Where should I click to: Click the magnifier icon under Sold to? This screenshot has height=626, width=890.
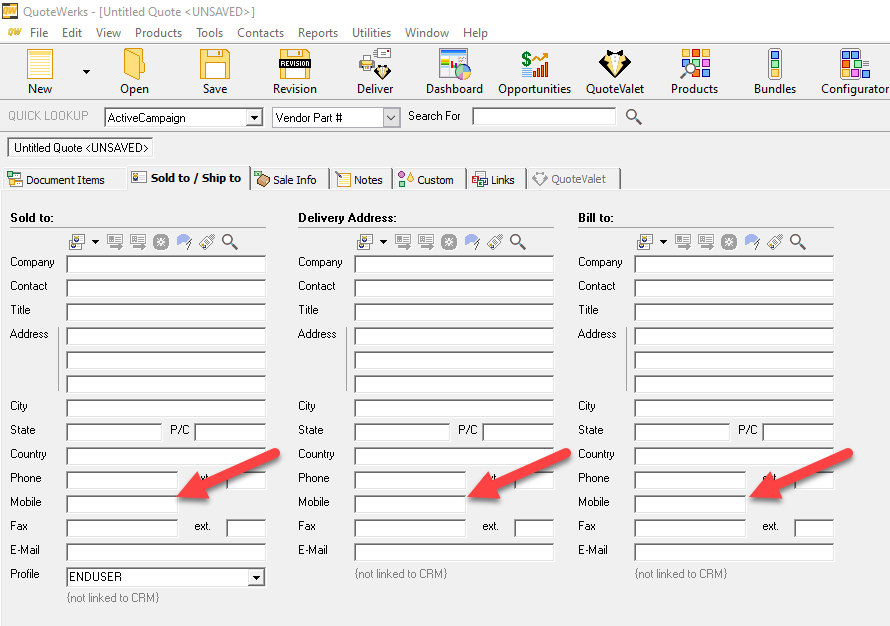[230, 242]
